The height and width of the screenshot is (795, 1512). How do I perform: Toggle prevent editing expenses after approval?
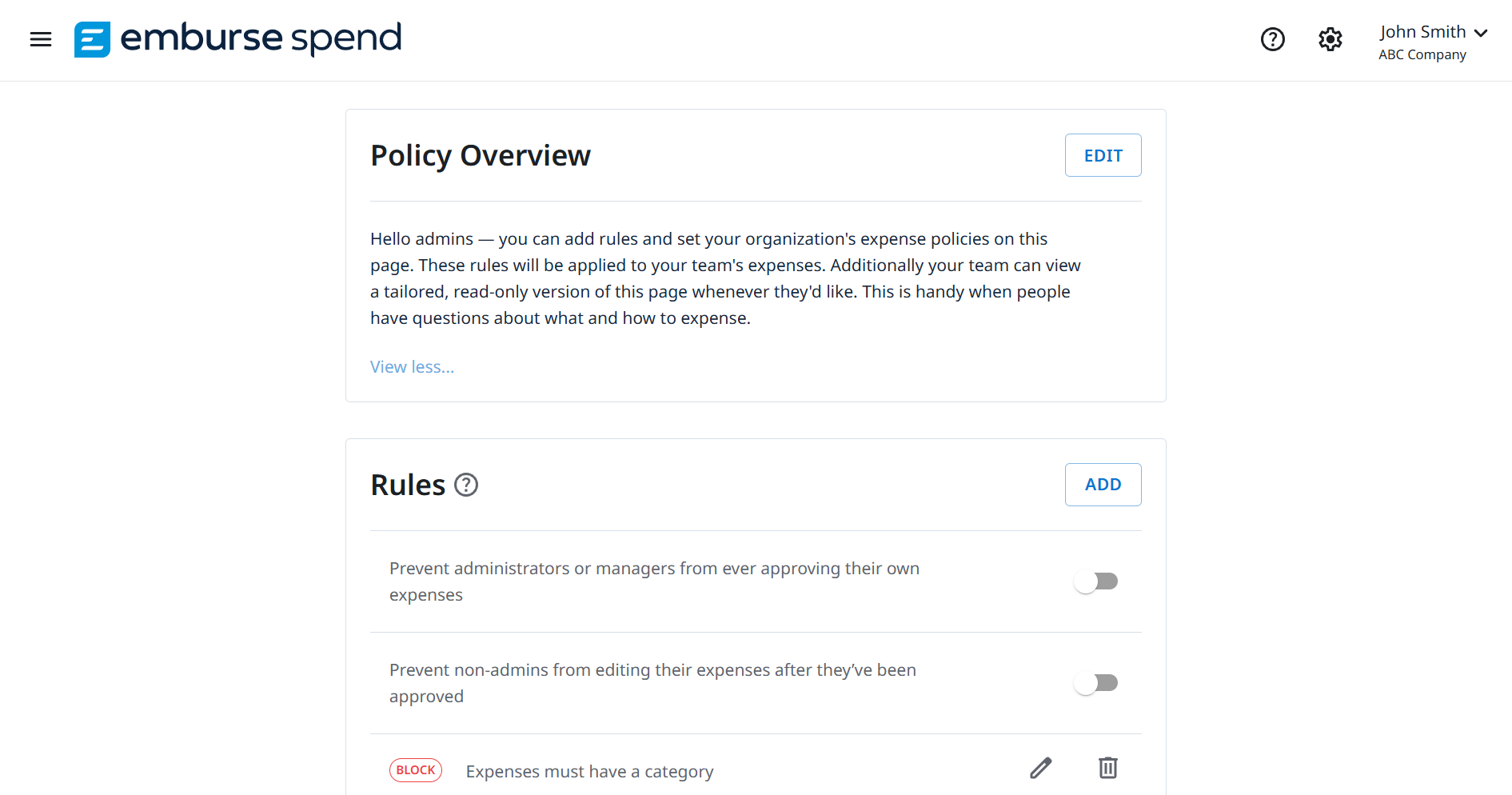1095,683
